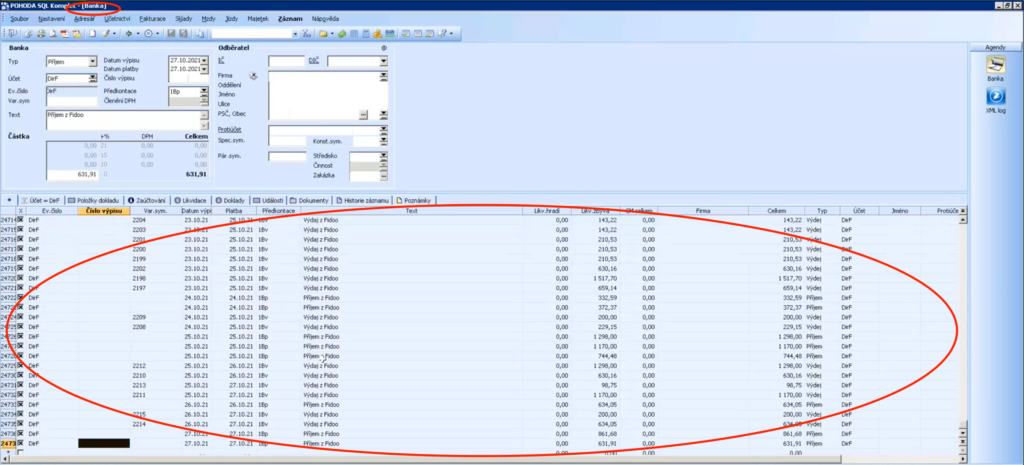Open the DIČ dropdown

coord(383,61)
